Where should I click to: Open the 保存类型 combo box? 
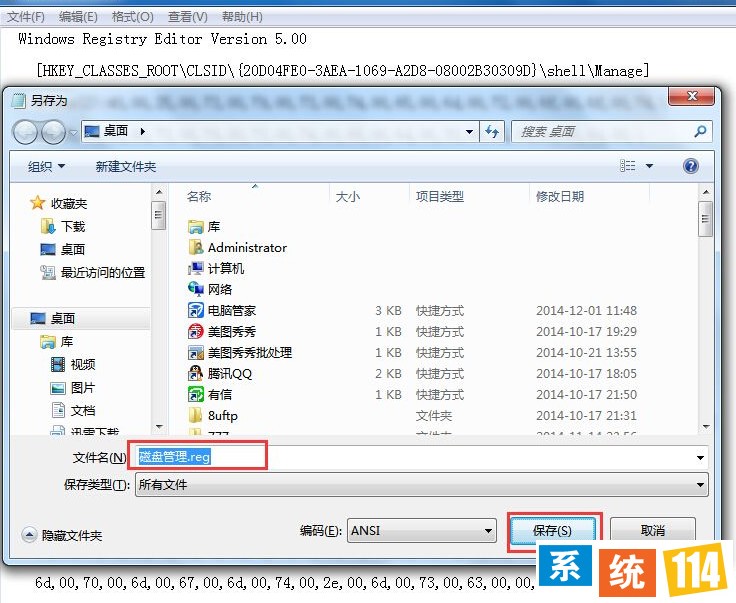pyautogui.click(x=422, y=484)
